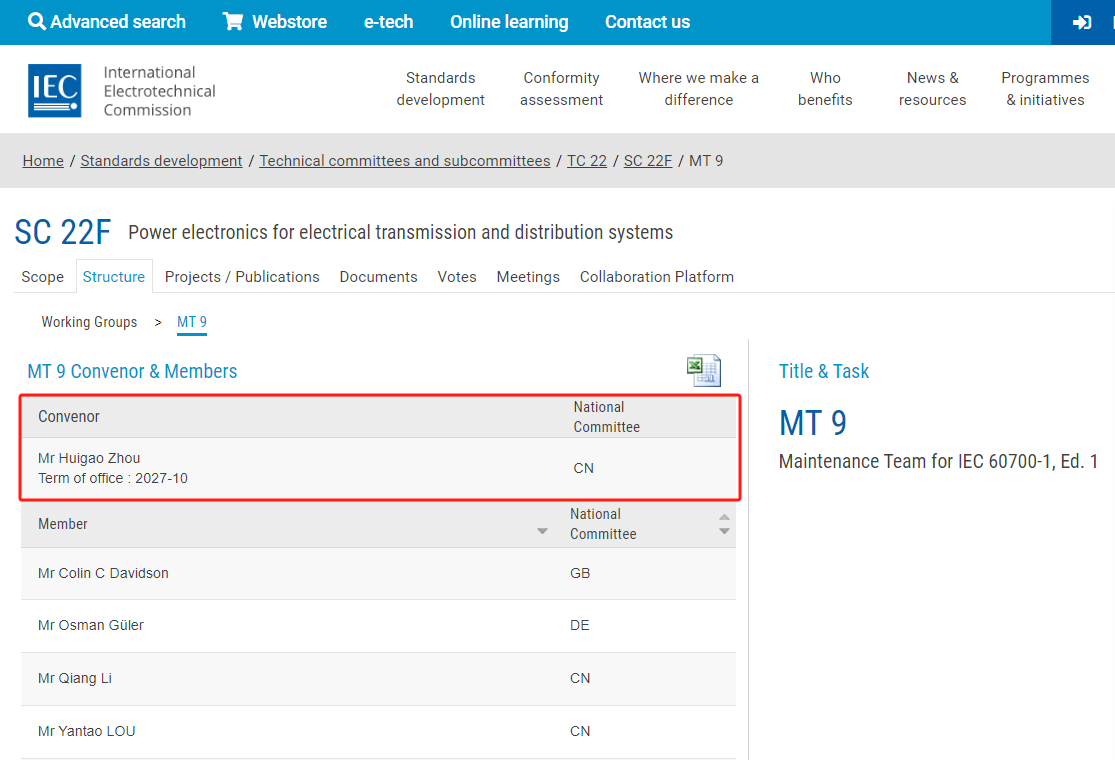
Task: Click the login arrow icon
Action: coord(1082,22)
